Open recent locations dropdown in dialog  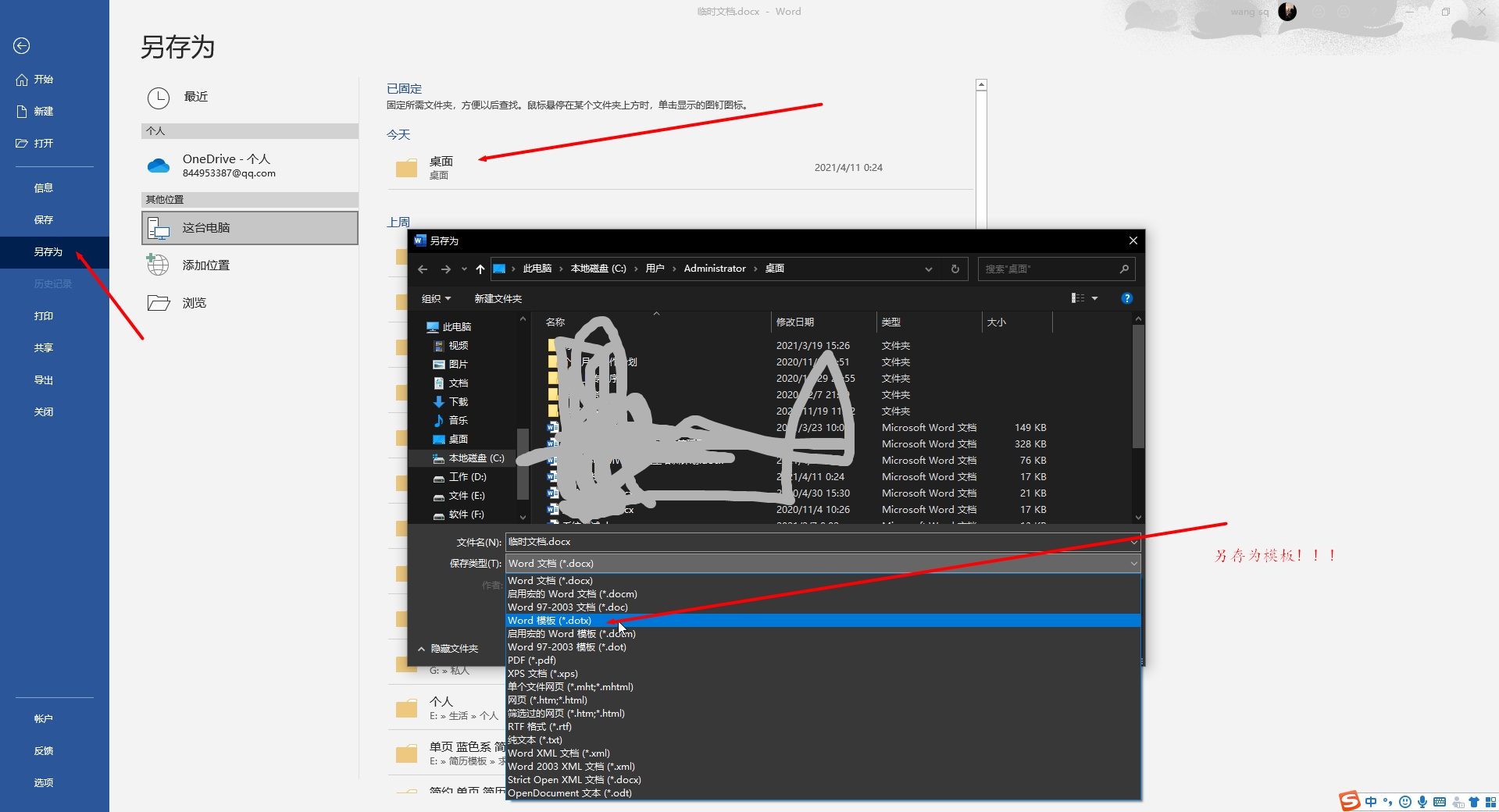(x=464, y=269)
